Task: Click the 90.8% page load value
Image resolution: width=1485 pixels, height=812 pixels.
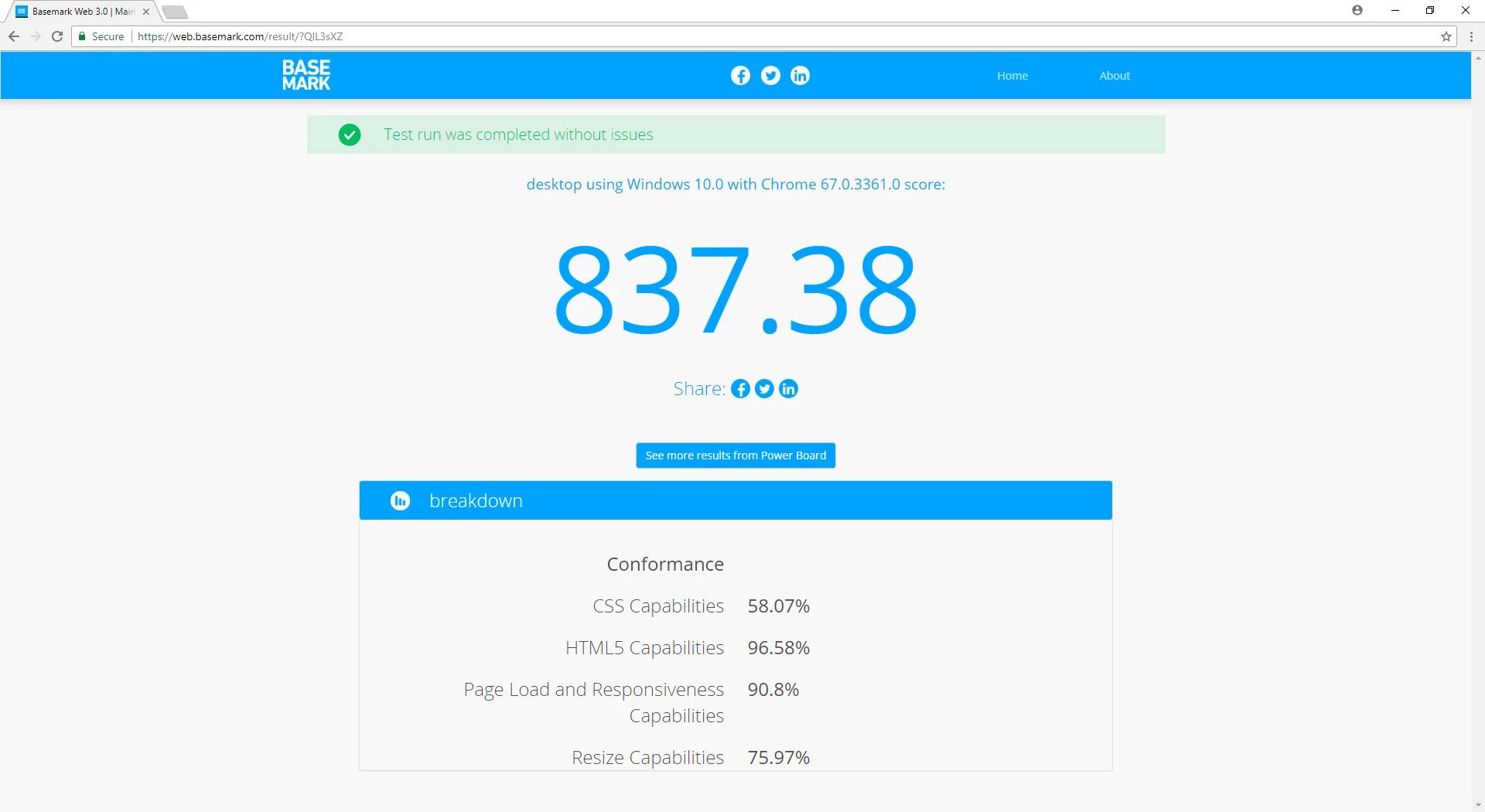Action: 773,690
